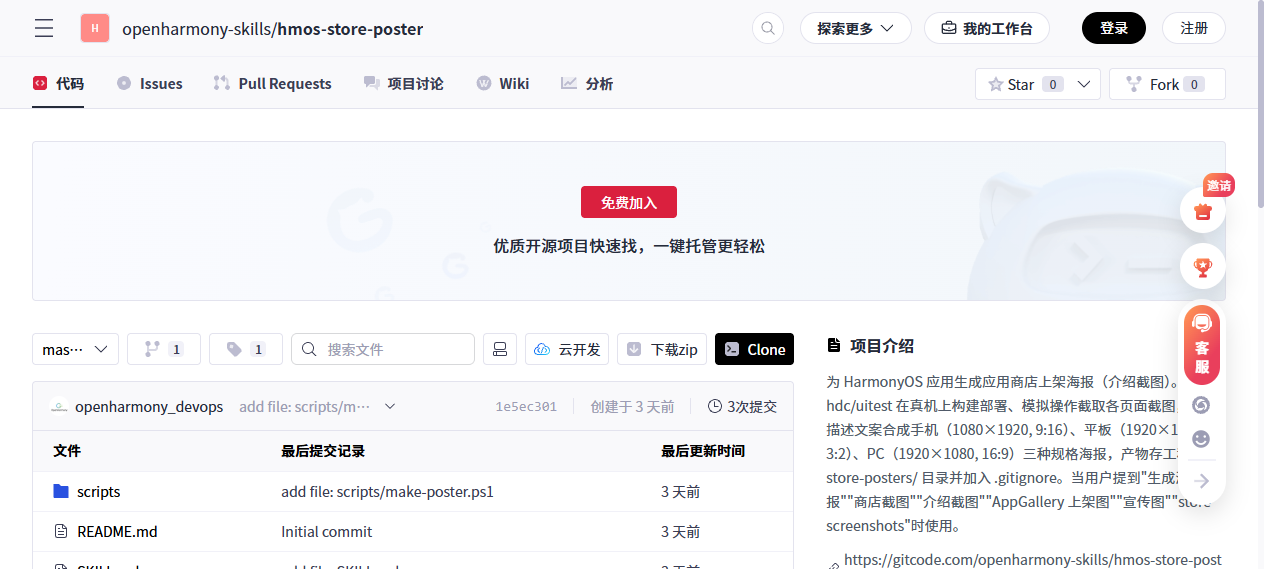Fork the repository

[x=1167, y=84]
